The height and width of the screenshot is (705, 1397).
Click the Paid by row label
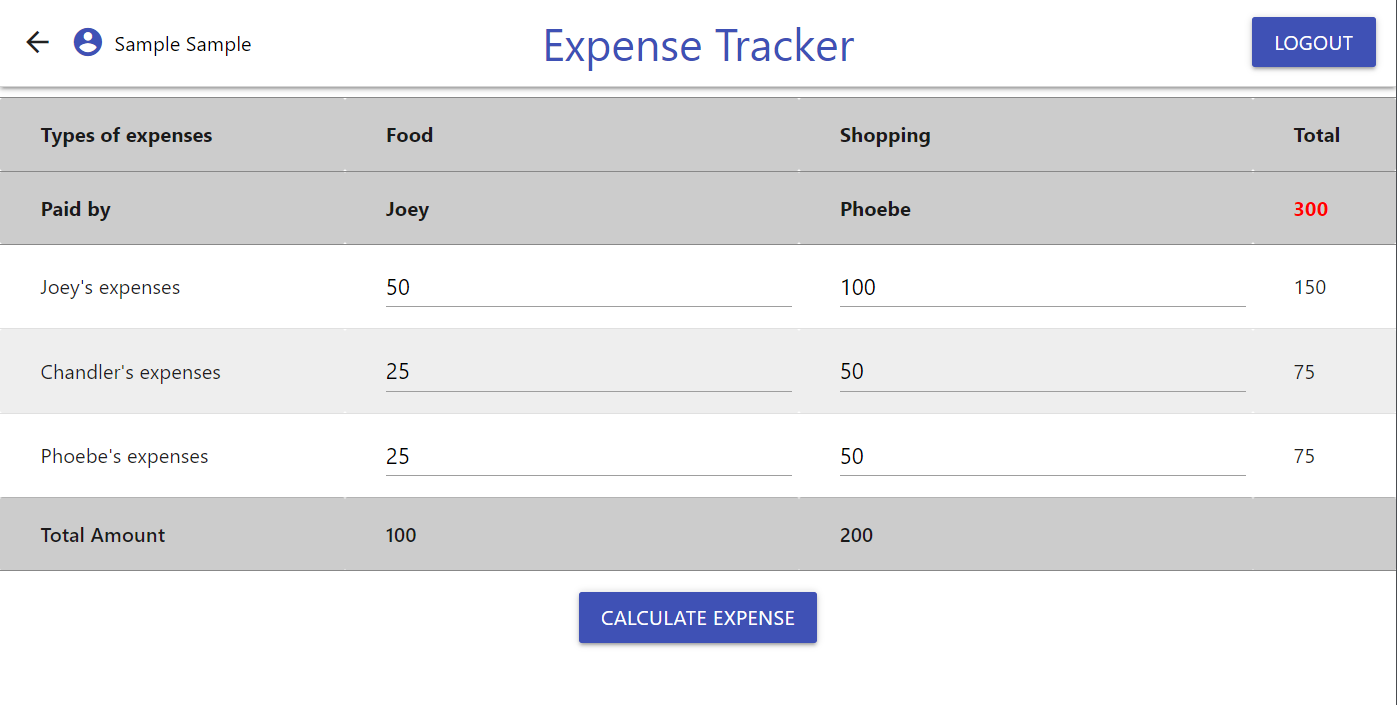(75, 208)
